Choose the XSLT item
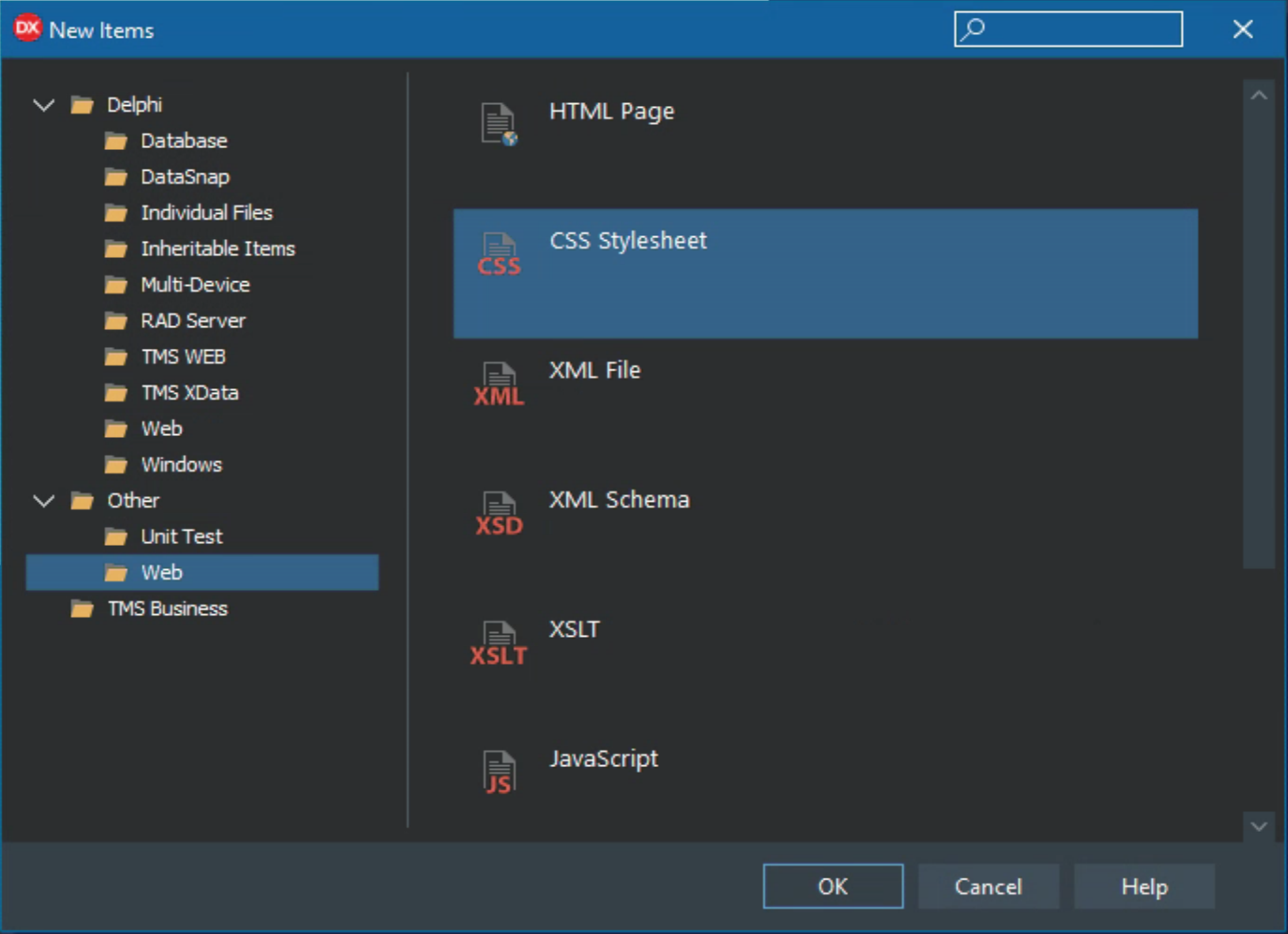Viewport: 1288px width, 934px height. point(826,663)
